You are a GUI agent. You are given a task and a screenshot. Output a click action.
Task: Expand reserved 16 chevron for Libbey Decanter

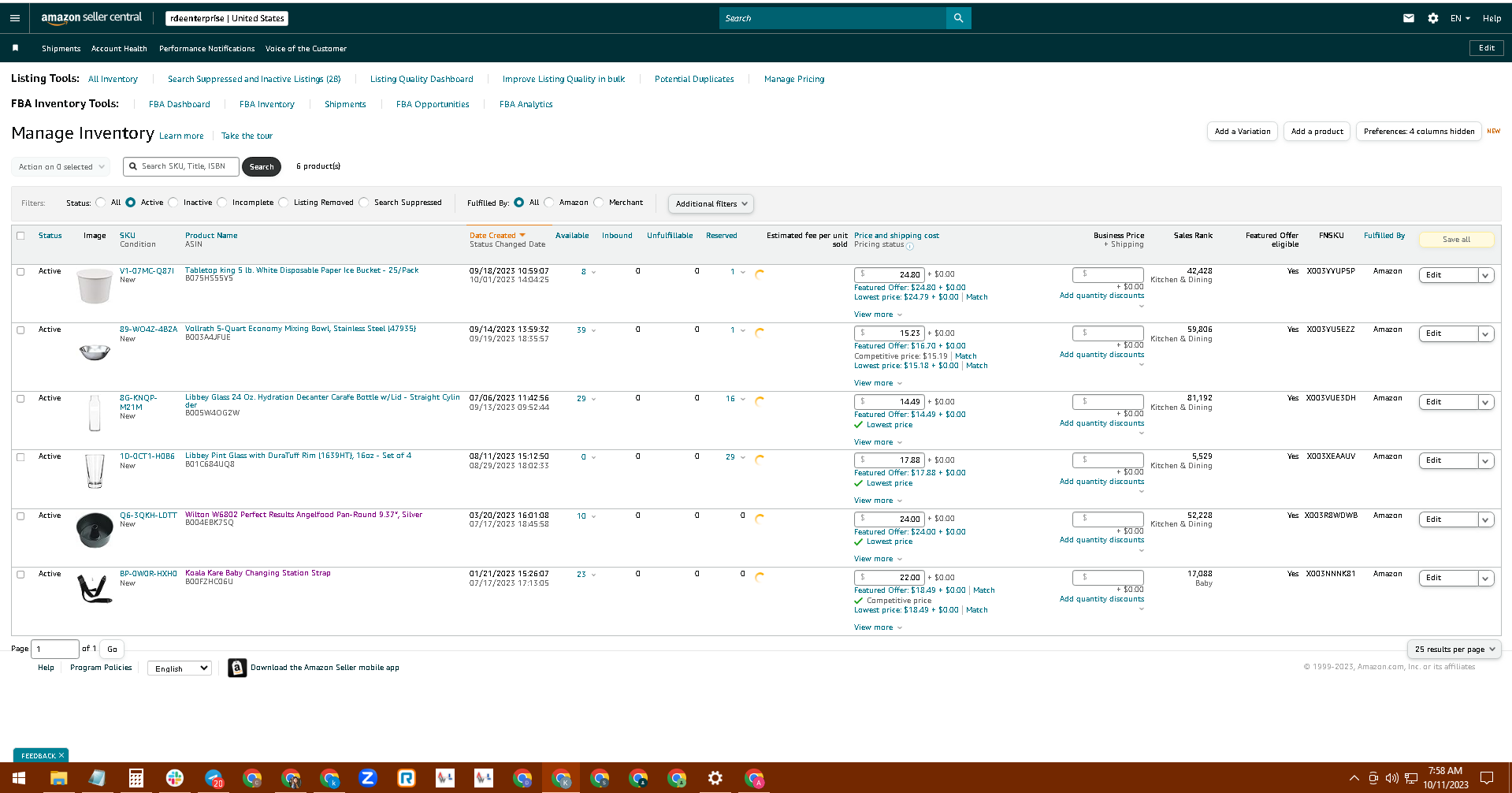tap(742, 400)
